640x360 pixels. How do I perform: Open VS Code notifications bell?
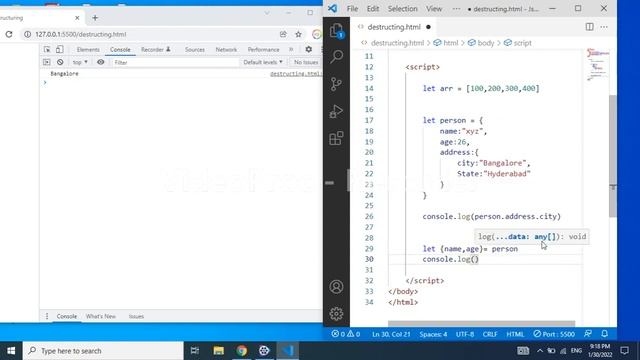pyautogui.click(x=604, y=334)
